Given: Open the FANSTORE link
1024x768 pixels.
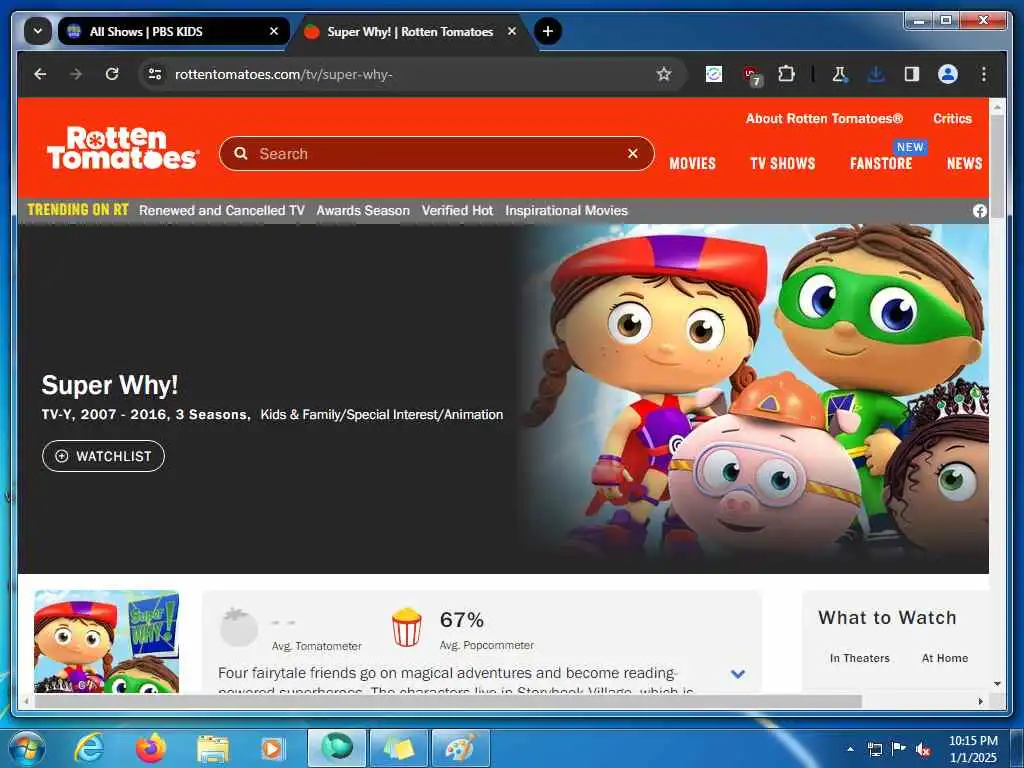Looking at the screenshot, I should click(x=880, y=163).
